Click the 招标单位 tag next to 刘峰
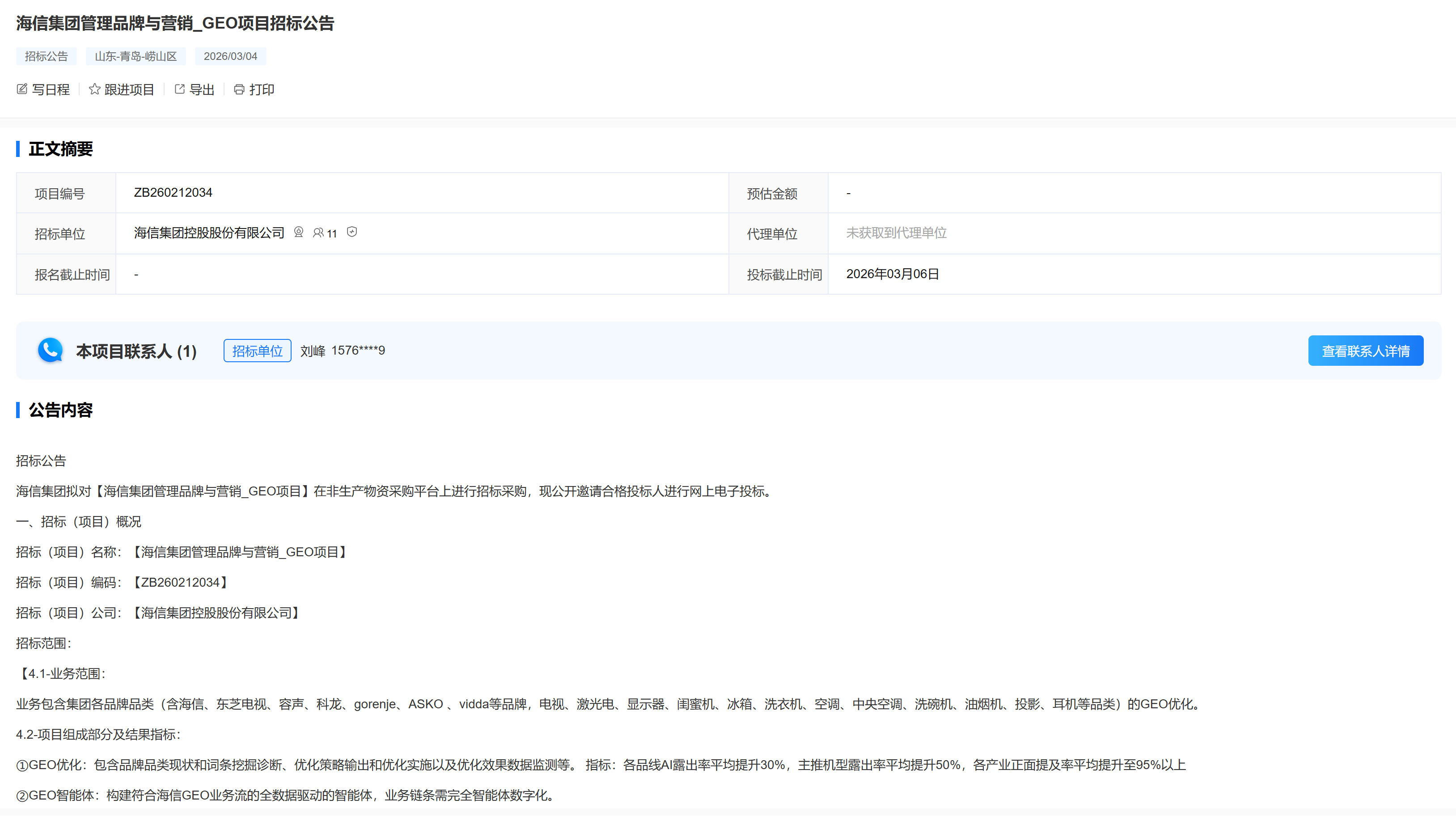1456x821 pixels. pos(257,351)
